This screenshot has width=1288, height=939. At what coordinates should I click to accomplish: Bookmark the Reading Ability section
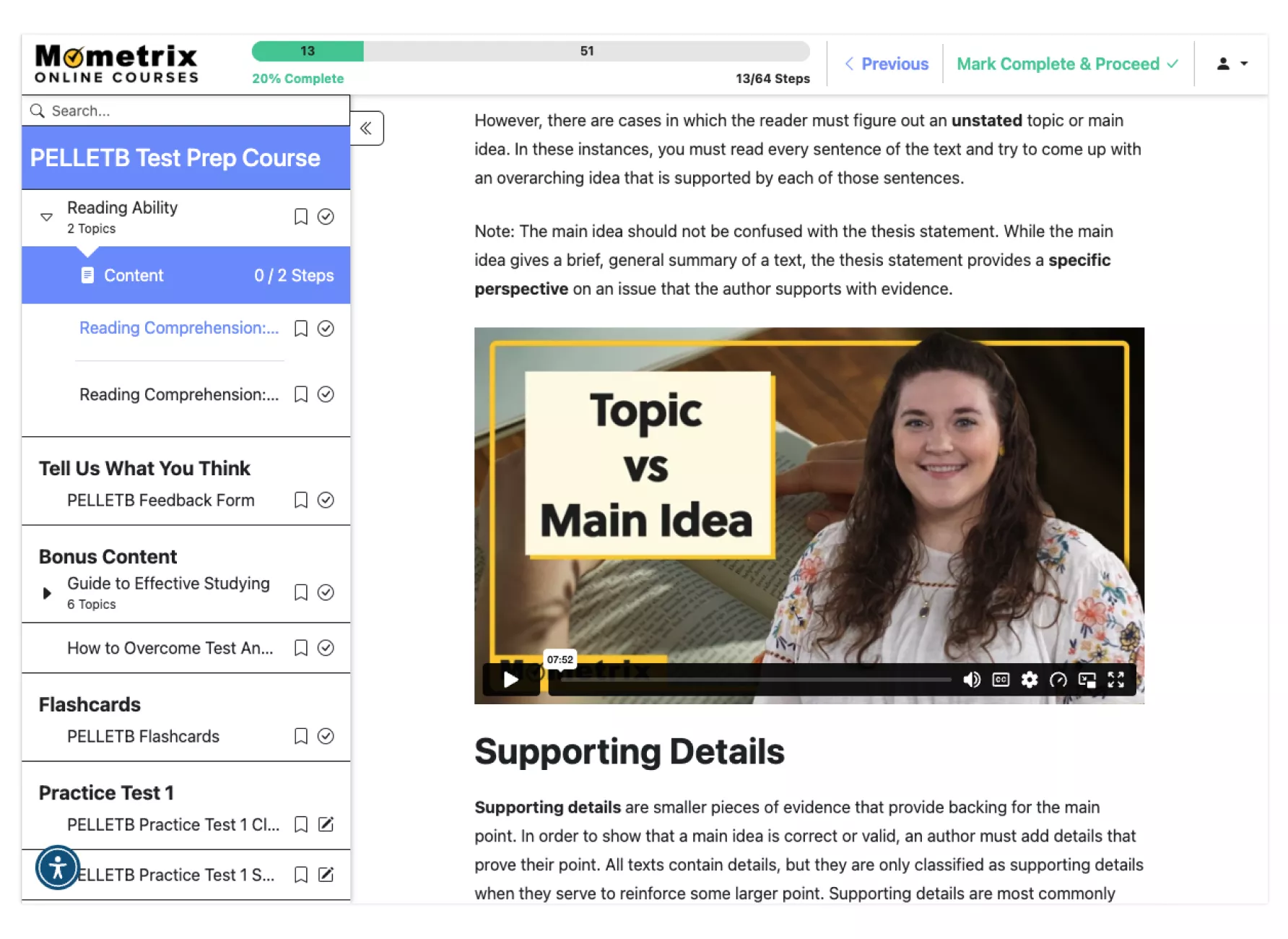pyautogui.click(x=301, y=217)
